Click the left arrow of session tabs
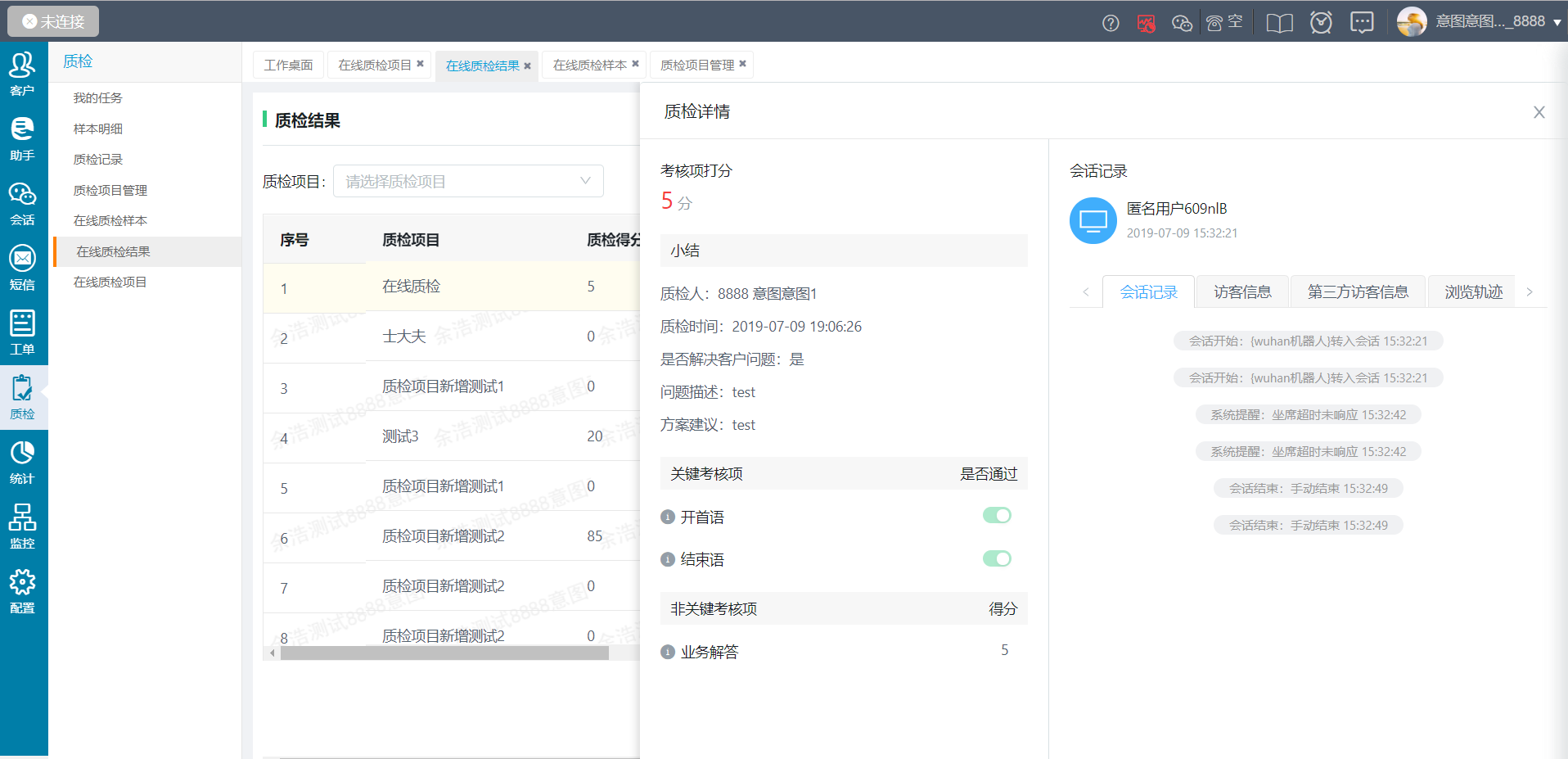The height and width of the screenshot is (759, 1568). (x=1086, y=291)
